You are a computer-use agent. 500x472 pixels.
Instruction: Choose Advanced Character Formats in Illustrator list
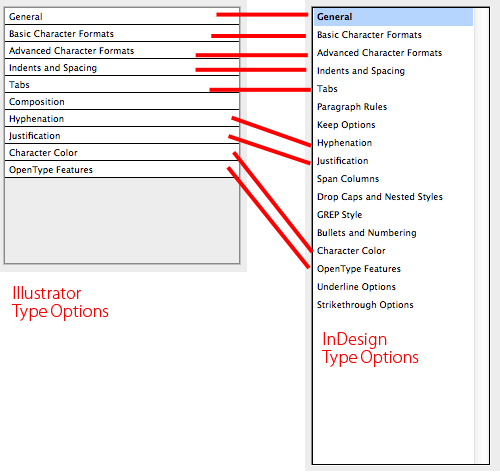tap(122, 50)
